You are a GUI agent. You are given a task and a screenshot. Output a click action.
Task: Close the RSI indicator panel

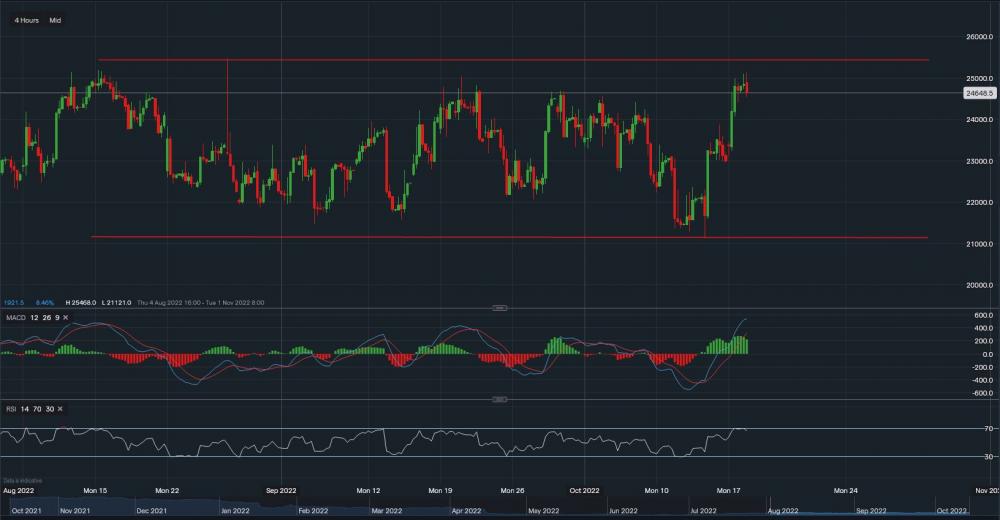pos(60,409)
